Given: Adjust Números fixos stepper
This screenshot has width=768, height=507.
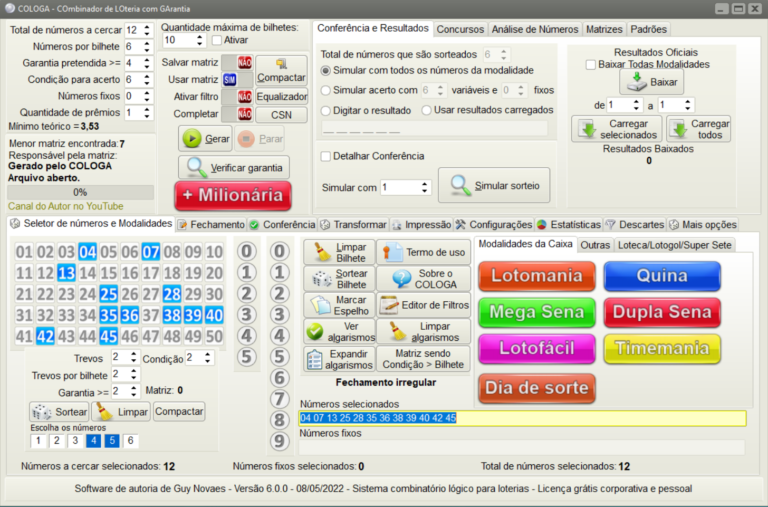Looking at the screenshot, I should [147, 96].
